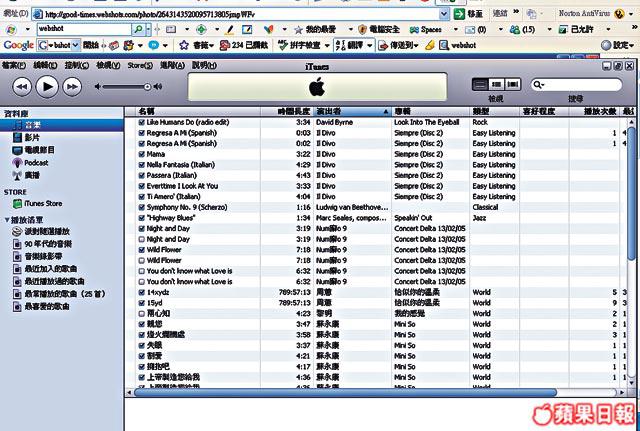Viewport: 640px width, 431px height.
Task: Adjust the iTunes volume slider knob
Action: tap(147, 87)
